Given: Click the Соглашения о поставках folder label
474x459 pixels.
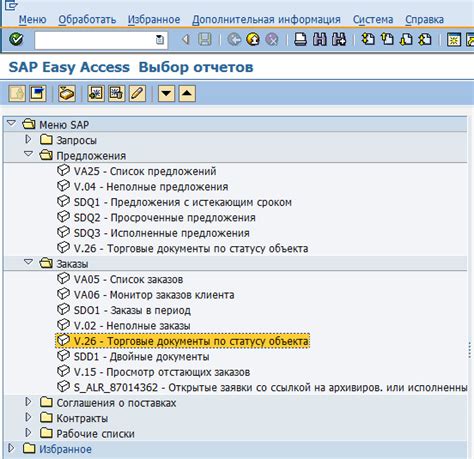Looking at the screenshot, I should 116,403.
